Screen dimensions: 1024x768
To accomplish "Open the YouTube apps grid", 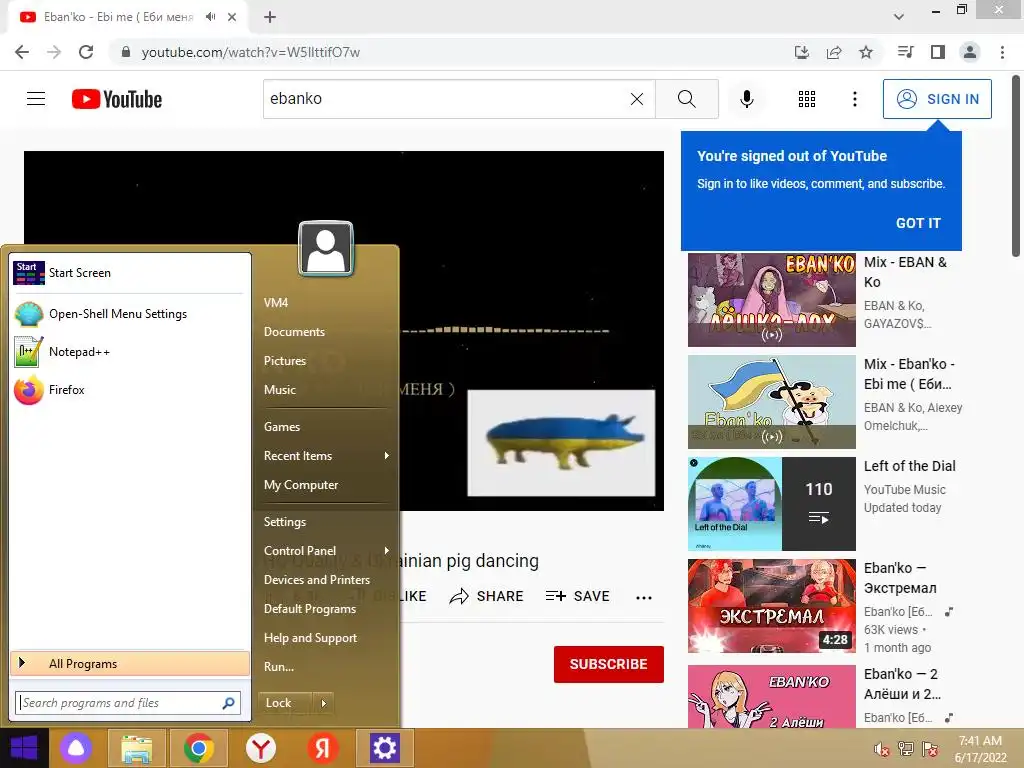I will (807, 99).
